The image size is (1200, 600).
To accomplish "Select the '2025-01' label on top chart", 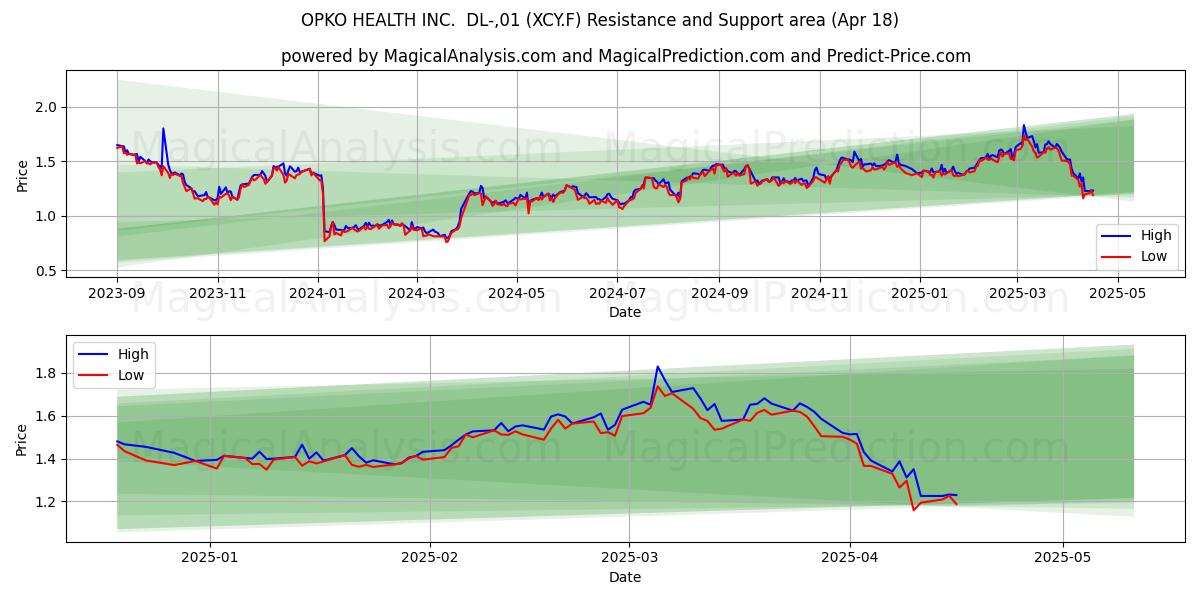I will tap(920, 294).
